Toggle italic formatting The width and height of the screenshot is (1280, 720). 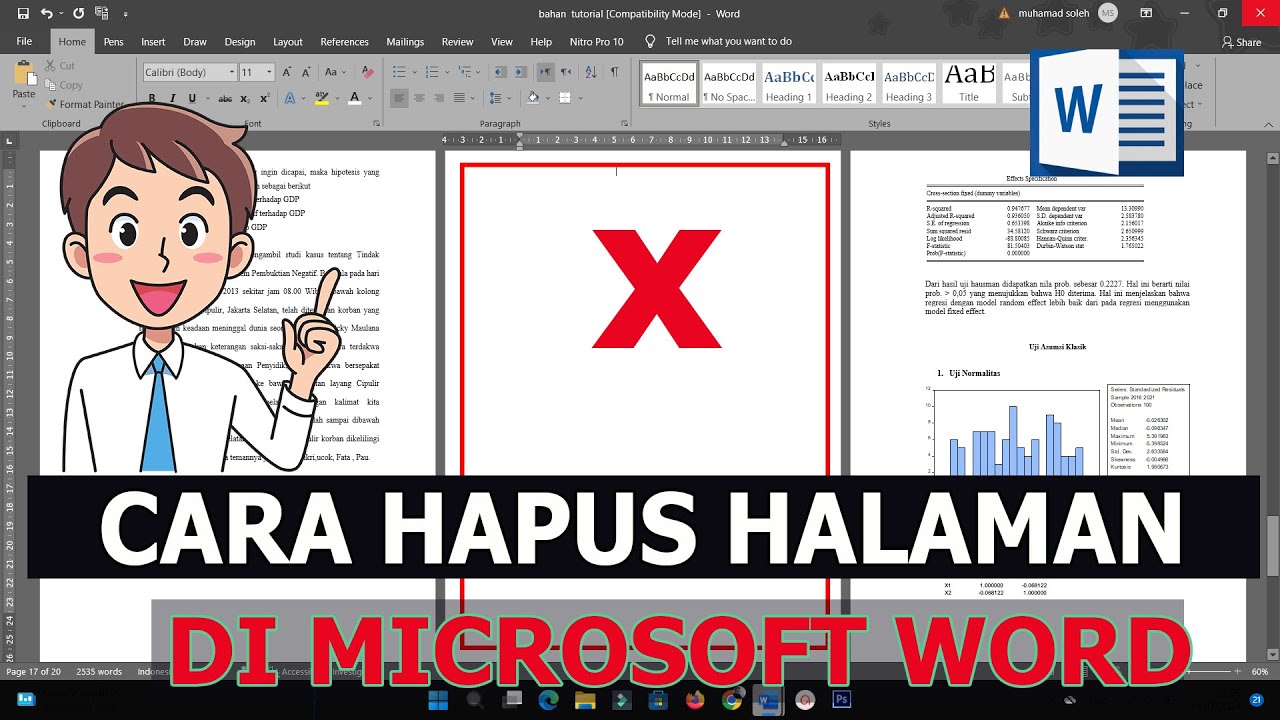[x=172, y=98]
